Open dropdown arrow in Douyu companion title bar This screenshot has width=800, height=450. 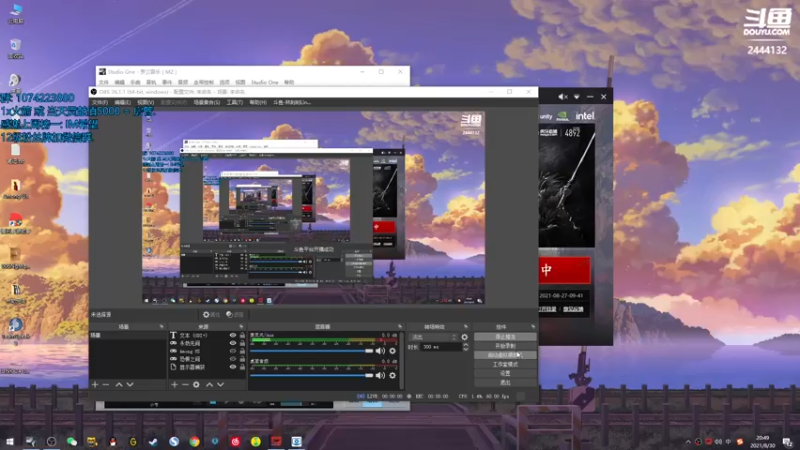pos(577,96)
